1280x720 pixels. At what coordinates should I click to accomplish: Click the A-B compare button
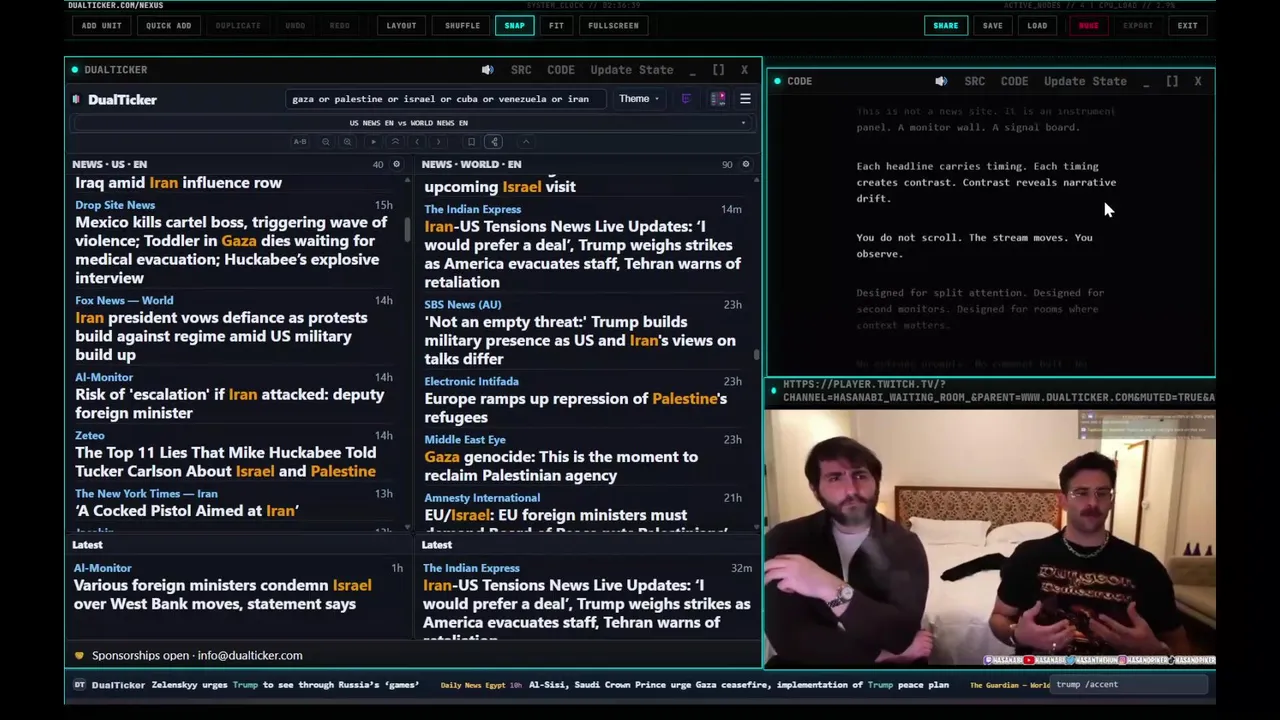(300, 142)
